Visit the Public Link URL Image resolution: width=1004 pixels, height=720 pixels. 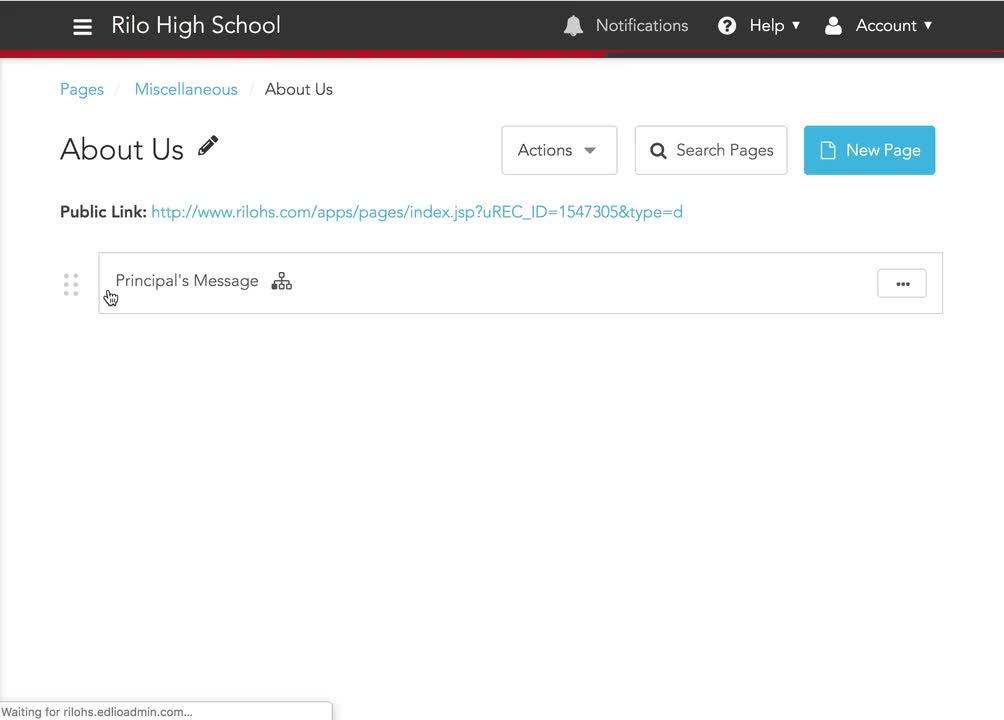pyautogui.click(x=417, y=212)
